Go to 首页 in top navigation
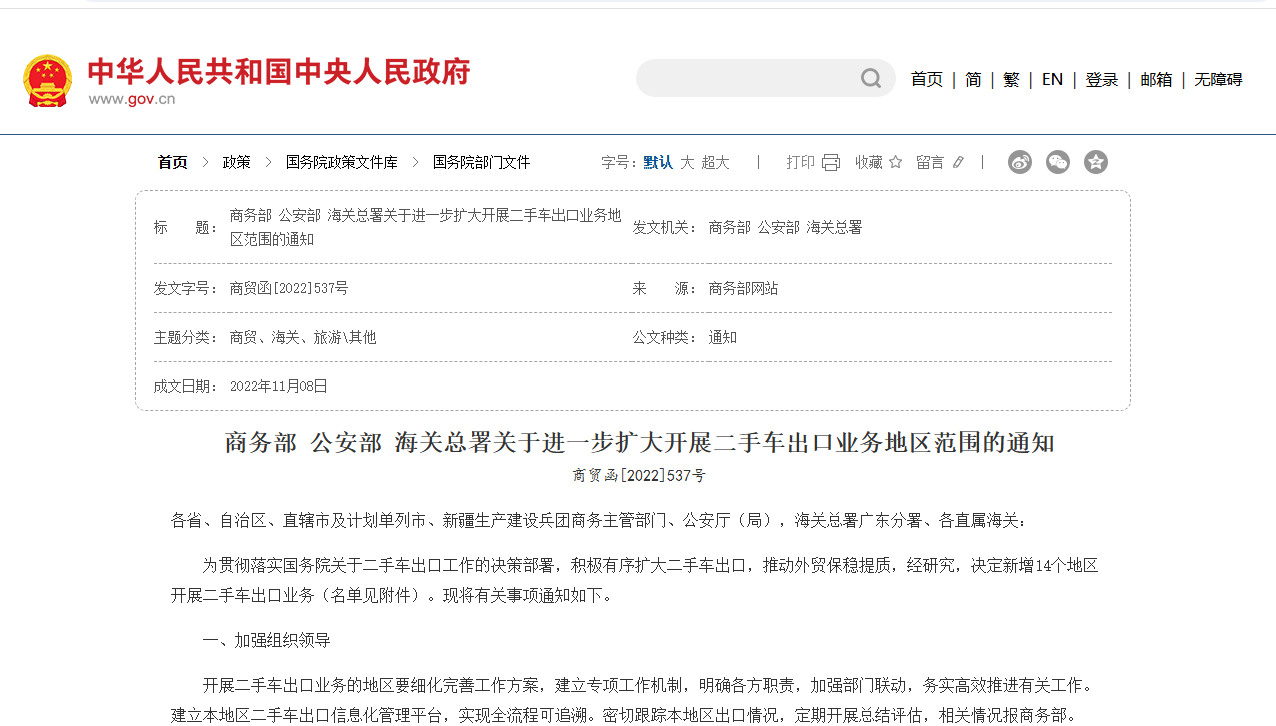This screenshot has width=1276, height=726. 927,79
